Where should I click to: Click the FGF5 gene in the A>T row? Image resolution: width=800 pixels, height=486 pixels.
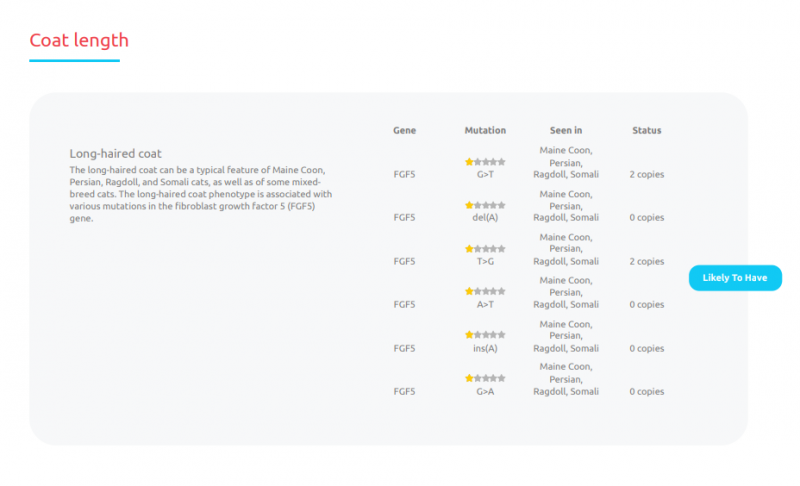pyautogui.click(x=404, y=304)
